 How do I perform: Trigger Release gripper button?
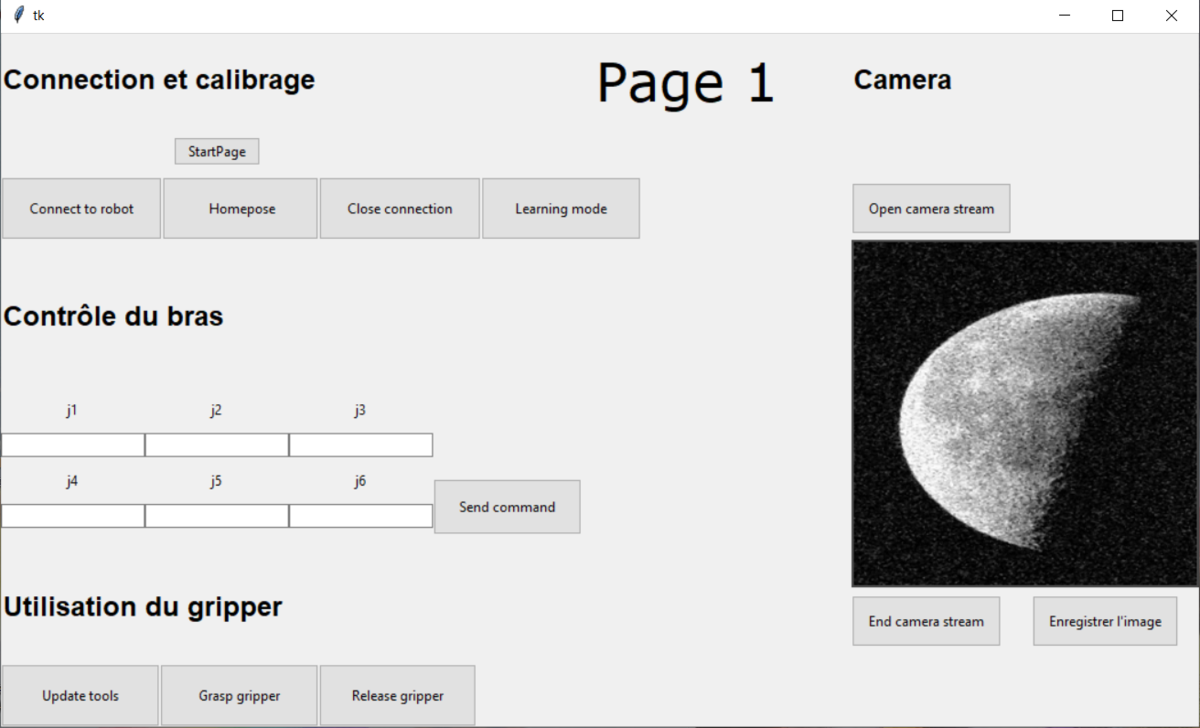(x=397, y=696)
